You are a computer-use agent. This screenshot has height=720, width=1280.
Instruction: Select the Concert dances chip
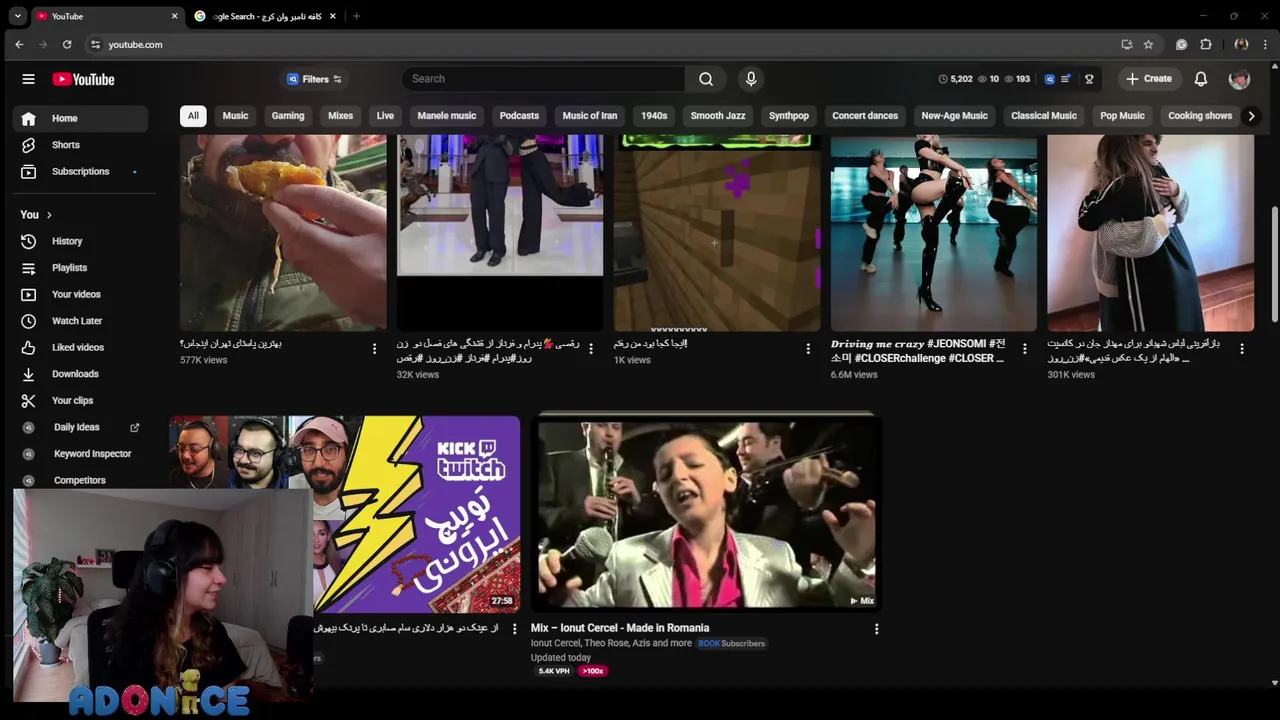(x=865, y=116)
